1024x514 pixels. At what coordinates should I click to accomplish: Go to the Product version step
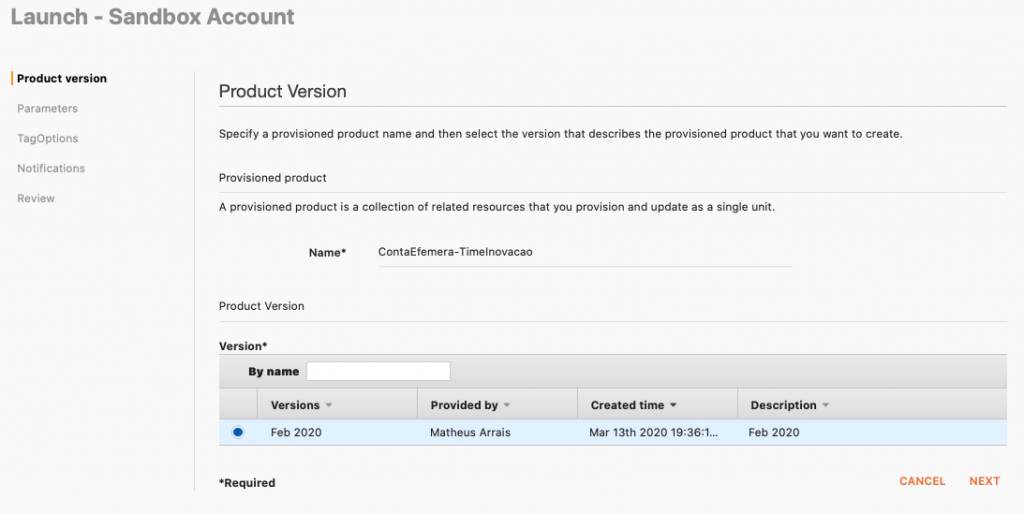[x=62, y=78]
